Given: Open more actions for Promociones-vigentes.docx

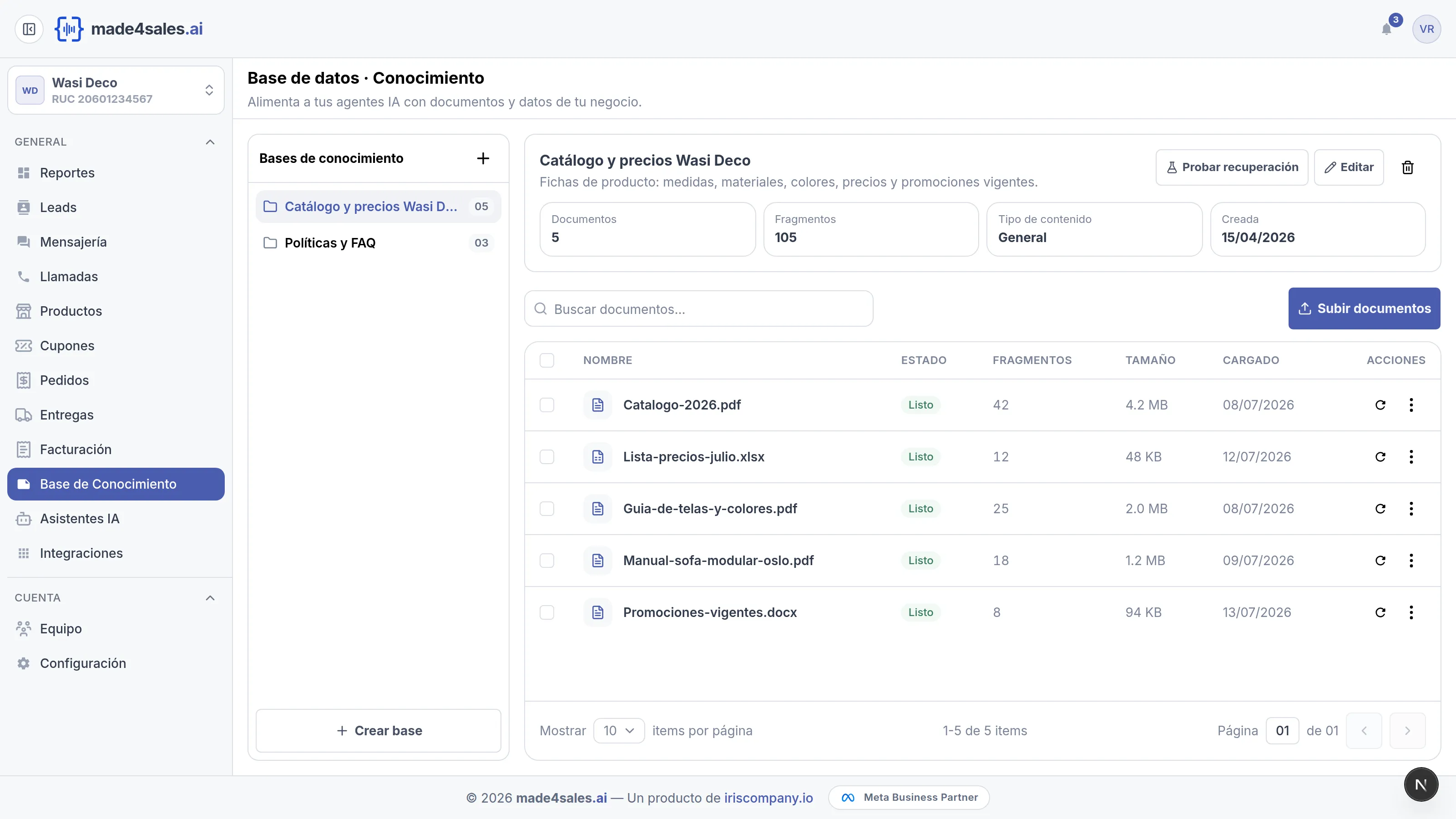Looking at the screenshot, I should [1411, 613].
